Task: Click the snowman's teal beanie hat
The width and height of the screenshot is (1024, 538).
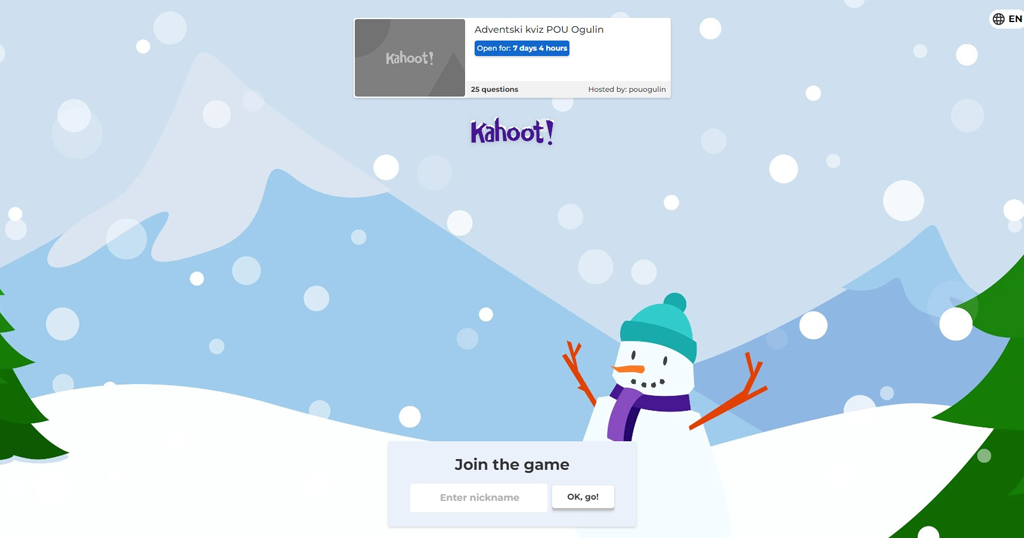Action: coord(660,328)
